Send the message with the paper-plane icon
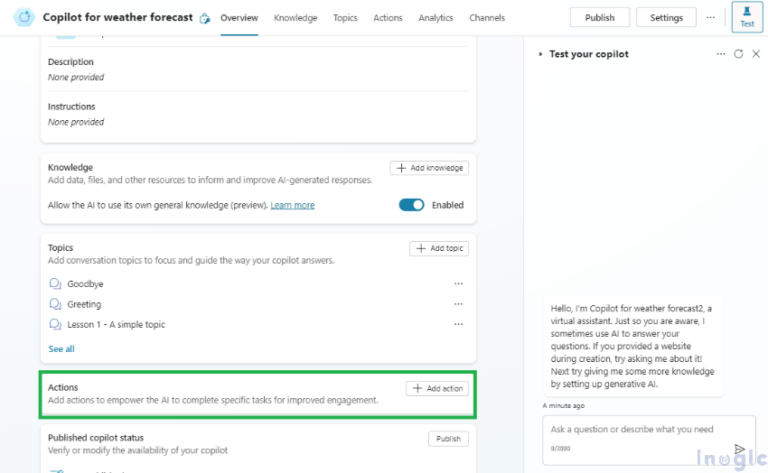The height and width of the screenshot is (473, 768). click(x=739, y=449)
